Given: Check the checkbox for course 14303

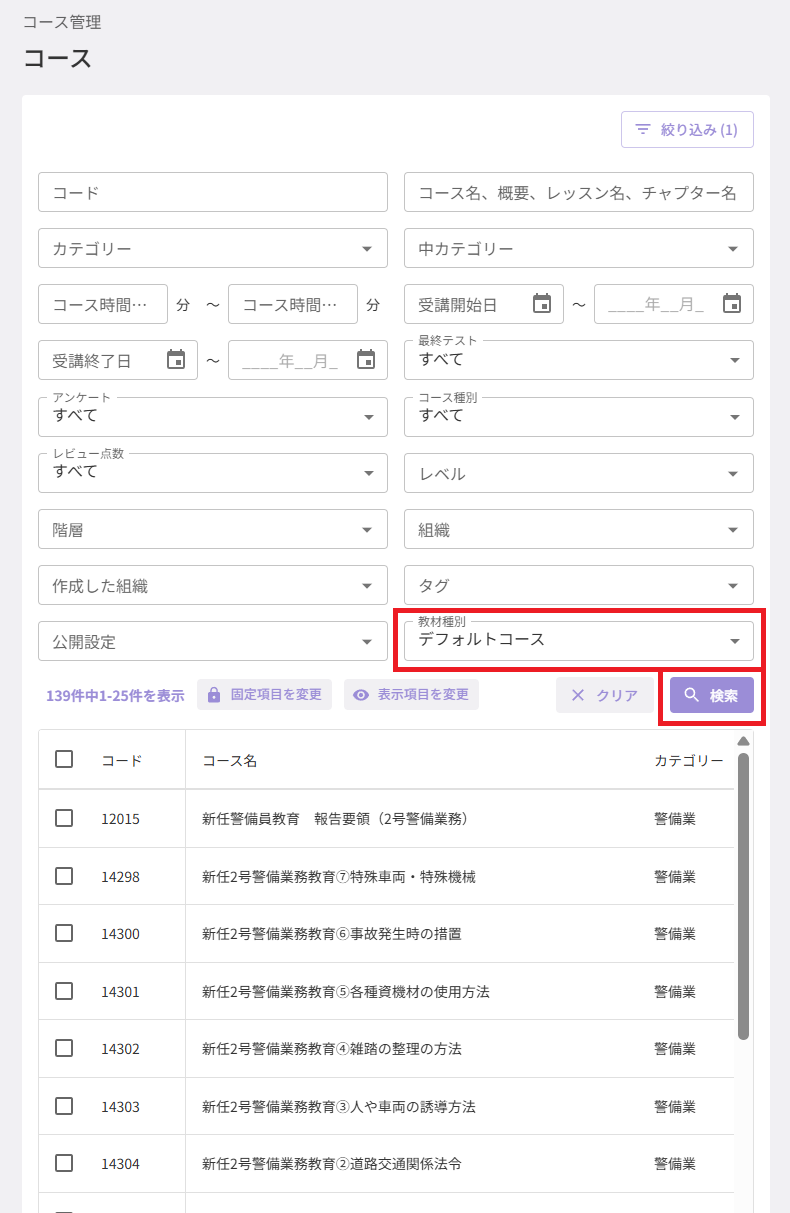Looking at the screenshot, I should (64, 1106).
